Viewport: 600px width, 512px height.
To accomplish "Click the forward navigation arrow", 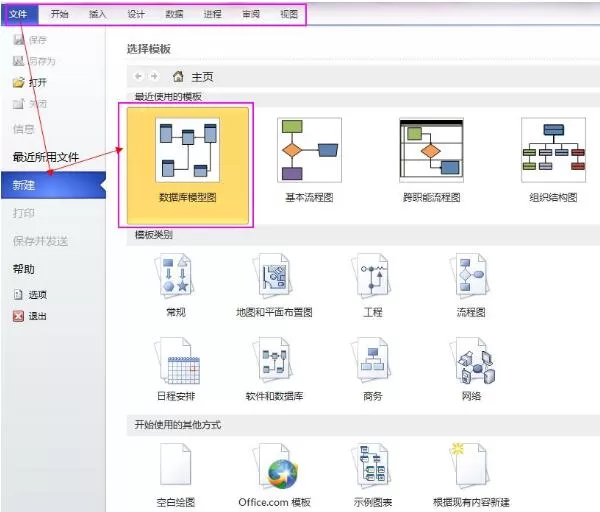I will pyautogui.click(x=154, y=77).
